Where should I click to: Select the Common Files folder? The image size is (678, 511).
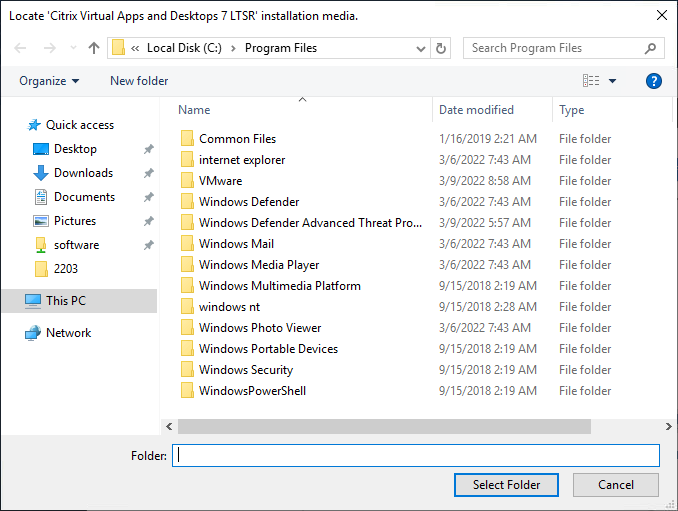pyautogui.click(x=237, y=139)
